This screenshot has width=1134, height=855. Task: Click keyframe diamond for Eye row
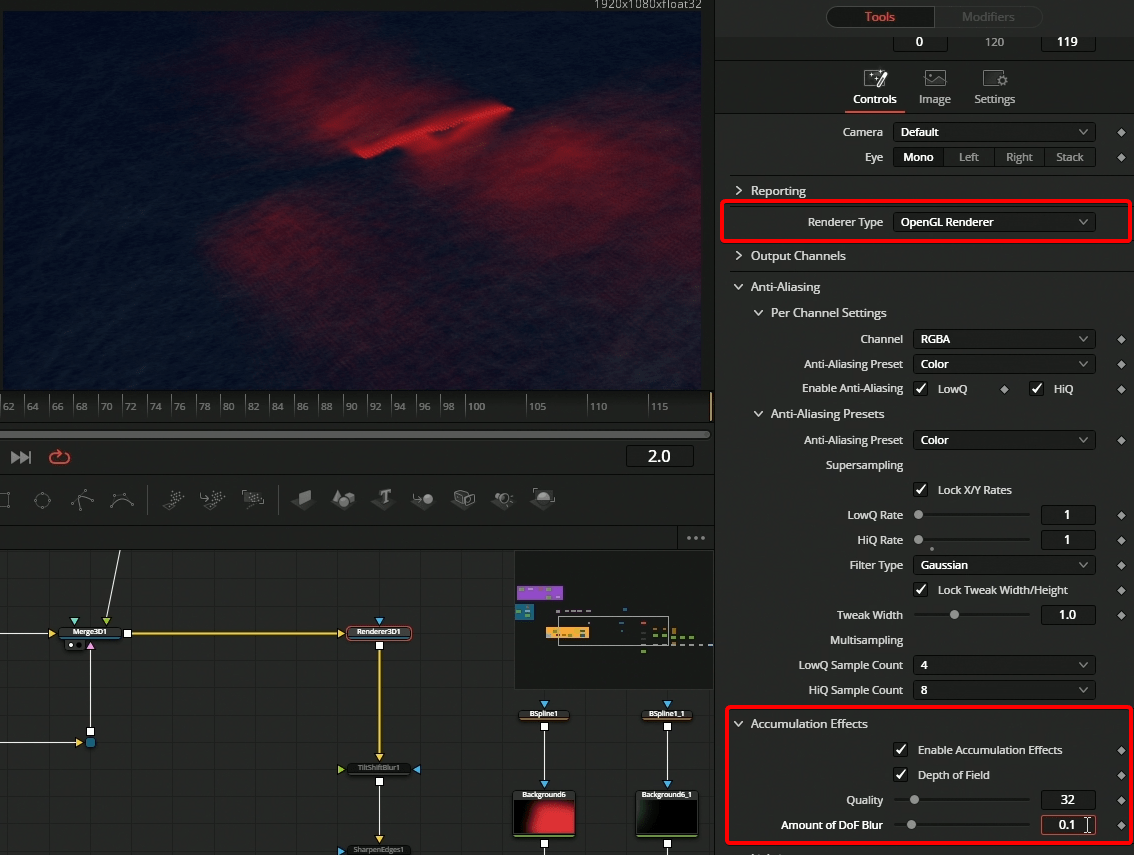point(1121,158)
